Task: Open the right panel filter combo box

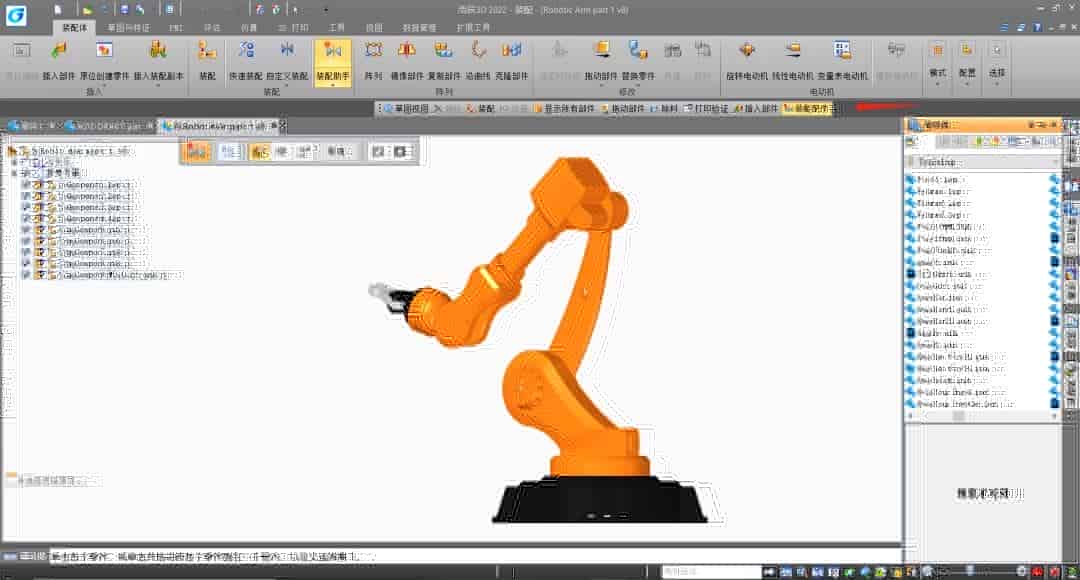Action: click(984, 162)
